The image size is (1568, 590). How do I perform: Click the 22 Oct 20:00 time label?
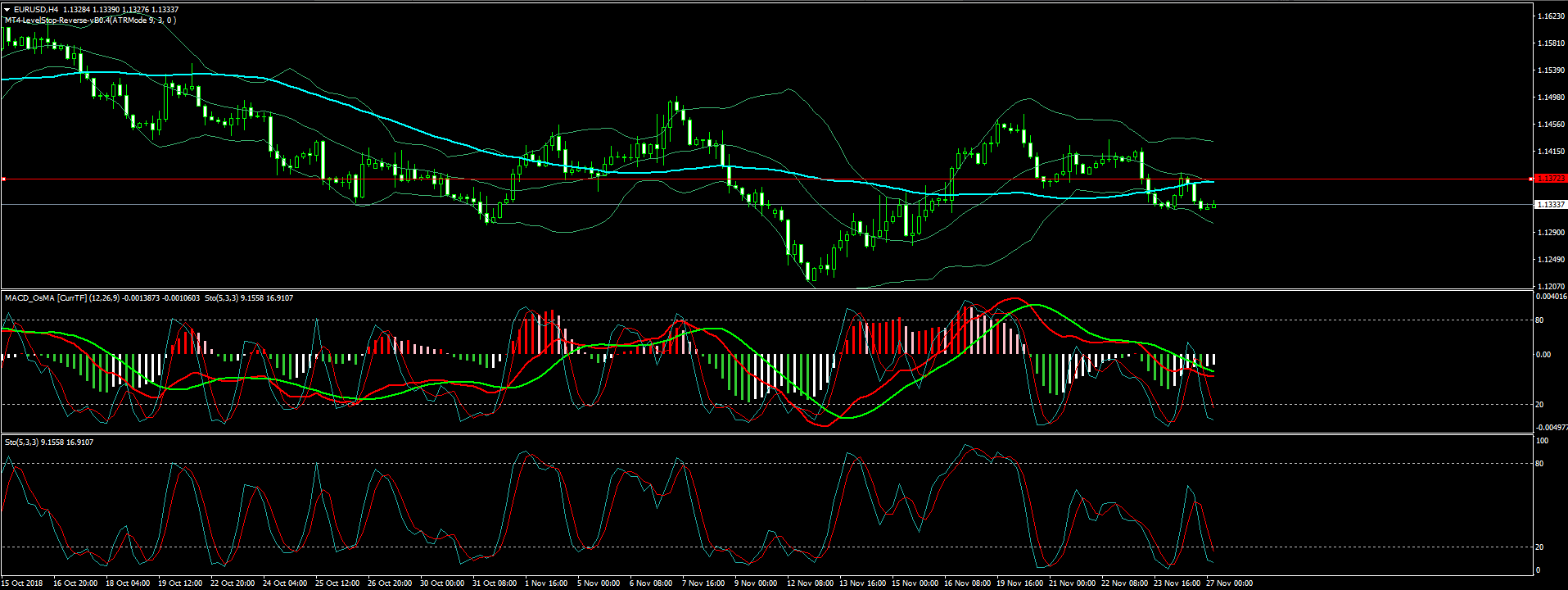coord(233,583)
